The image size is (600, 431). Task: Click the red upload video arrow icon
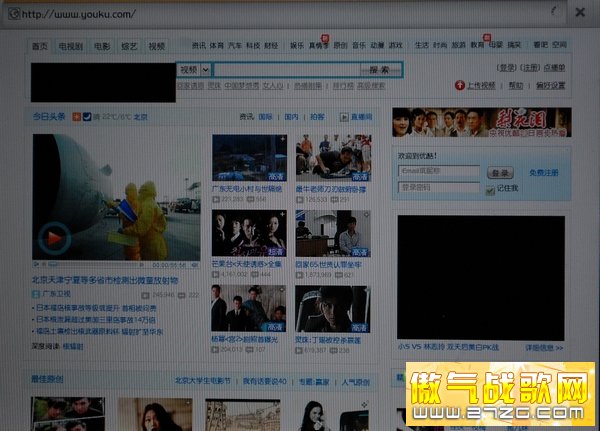click(x=460, y=85)
